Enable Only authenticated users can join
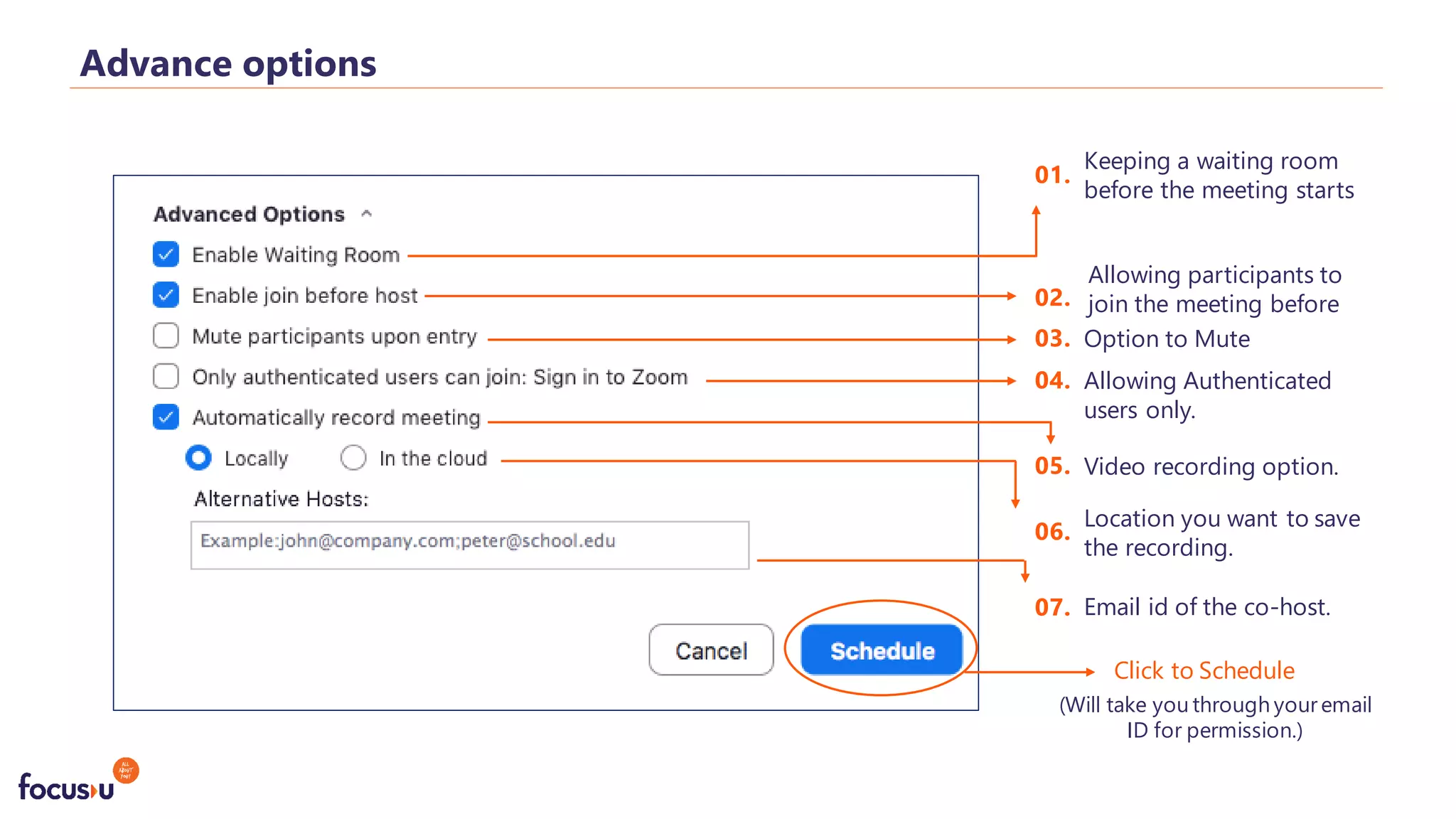Image resolution: width=1456 pixels, height=819 pixels. pos(166,376)
